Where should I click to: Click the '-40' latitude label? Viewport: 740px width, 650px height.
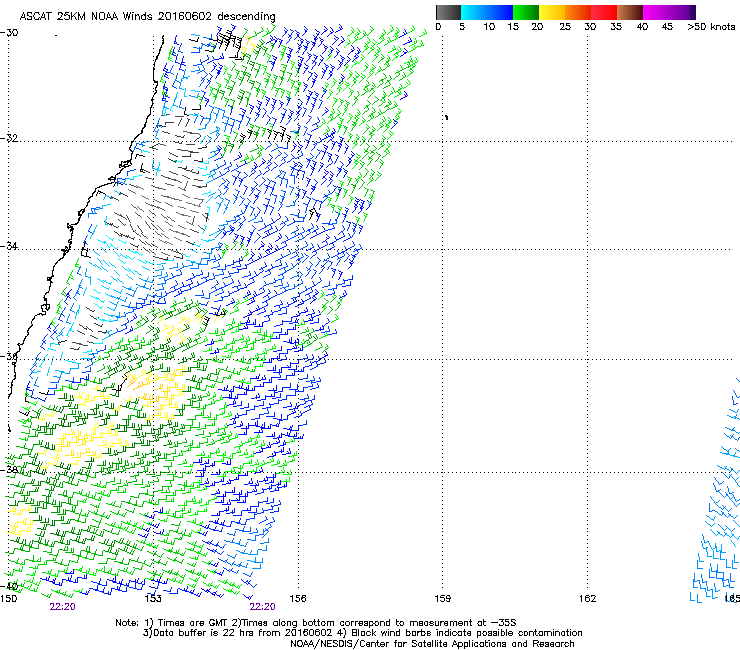tap(9, 586)
